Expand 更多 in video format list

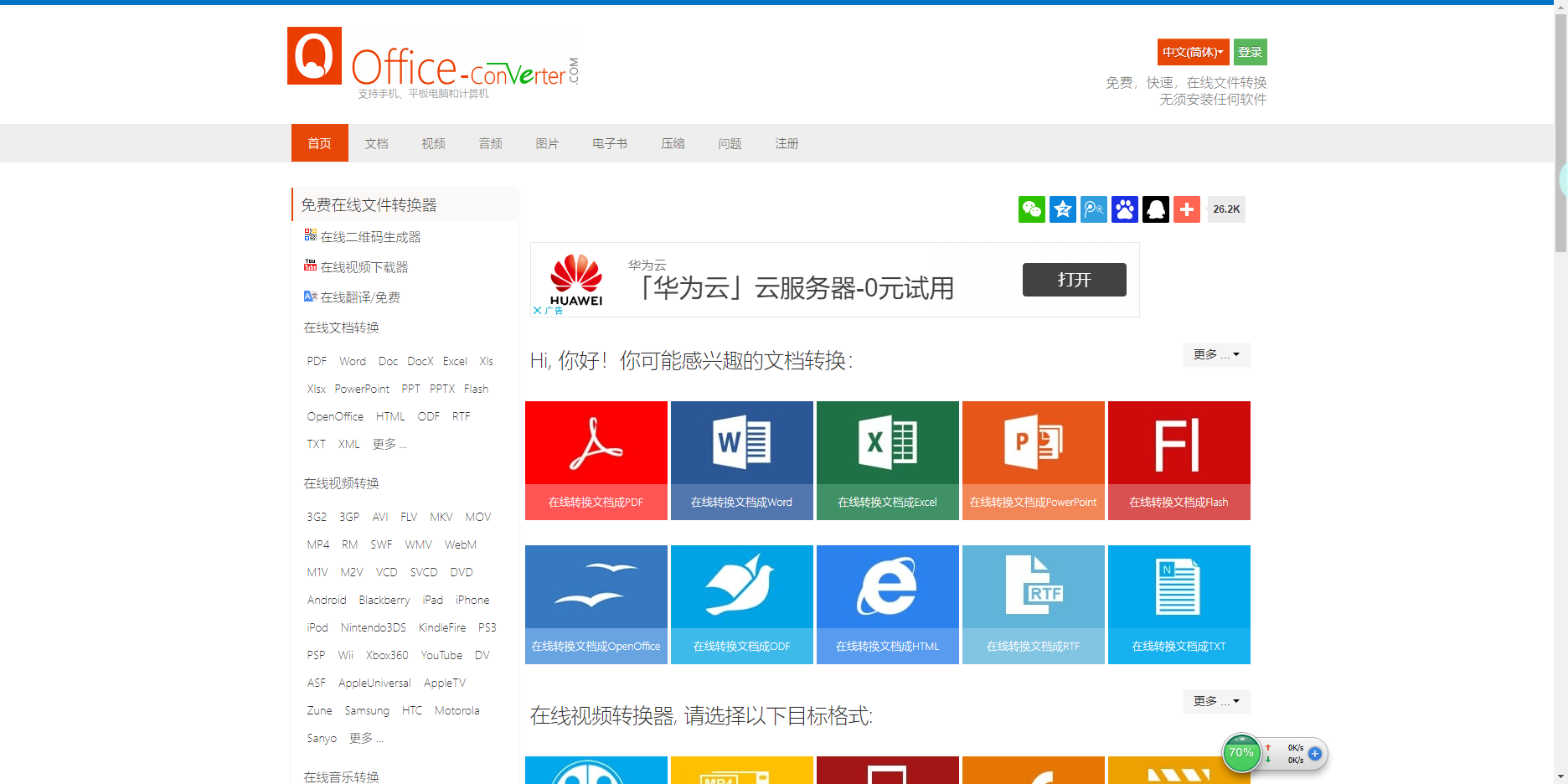click(x=366, y=738)
